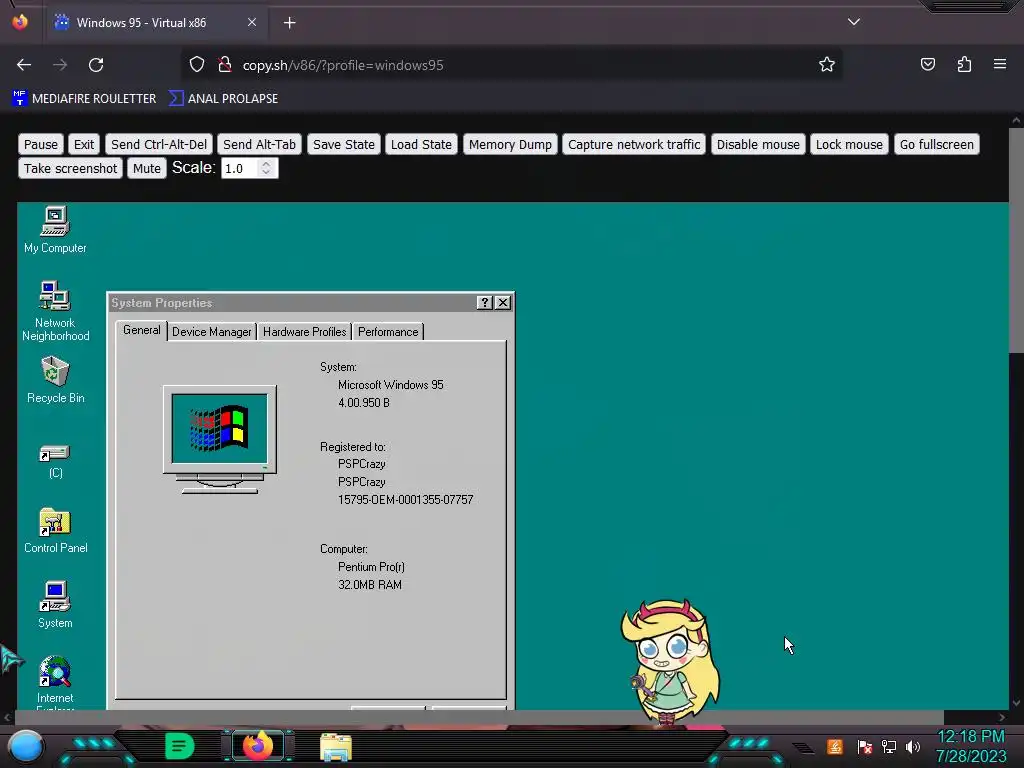Close the System Properties dialog
This screenshot has width=1024, height=768.
coord(502,302)
